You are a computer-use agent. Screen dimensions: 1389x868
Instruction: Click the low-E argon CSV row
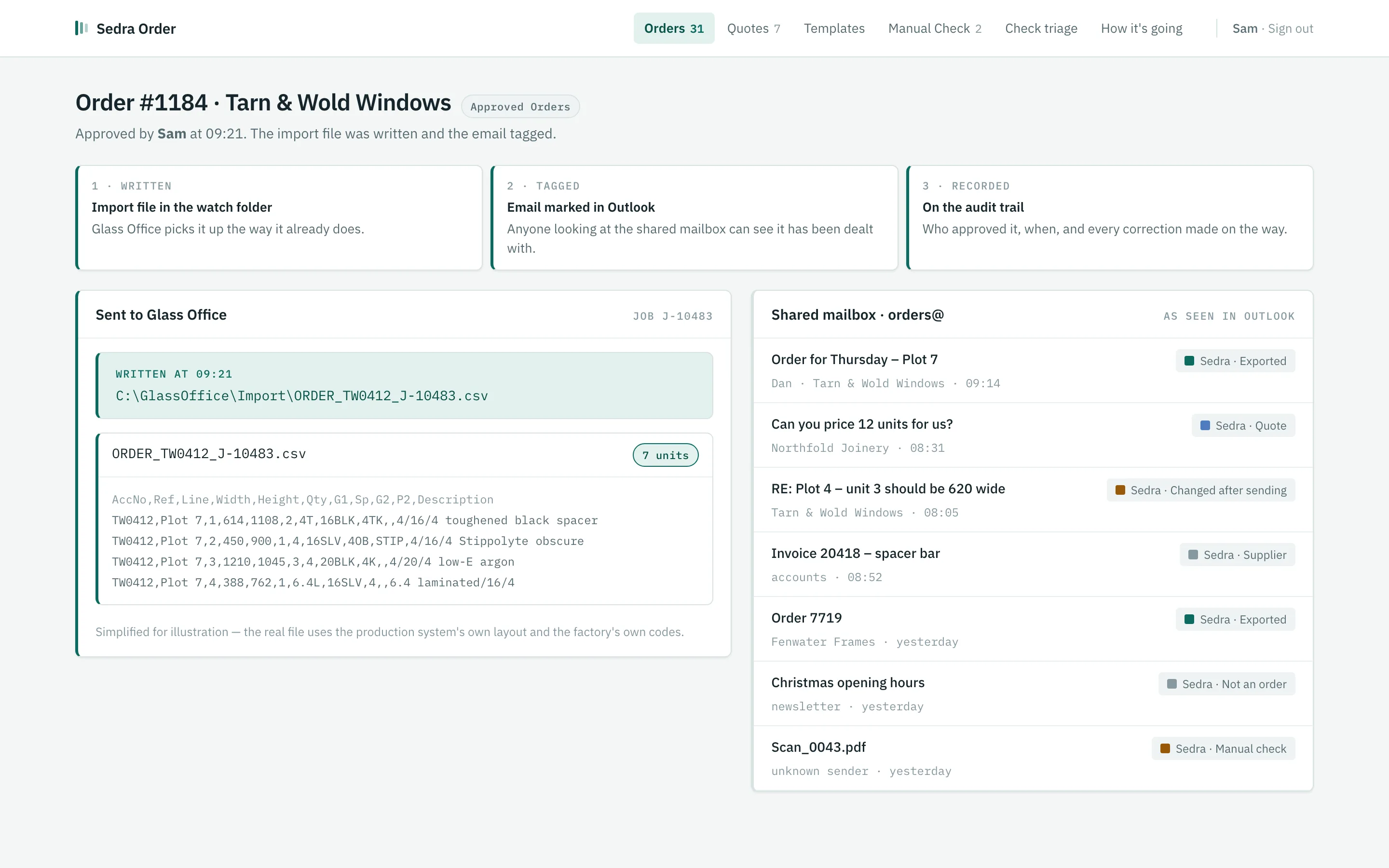(x=313, y=561)
